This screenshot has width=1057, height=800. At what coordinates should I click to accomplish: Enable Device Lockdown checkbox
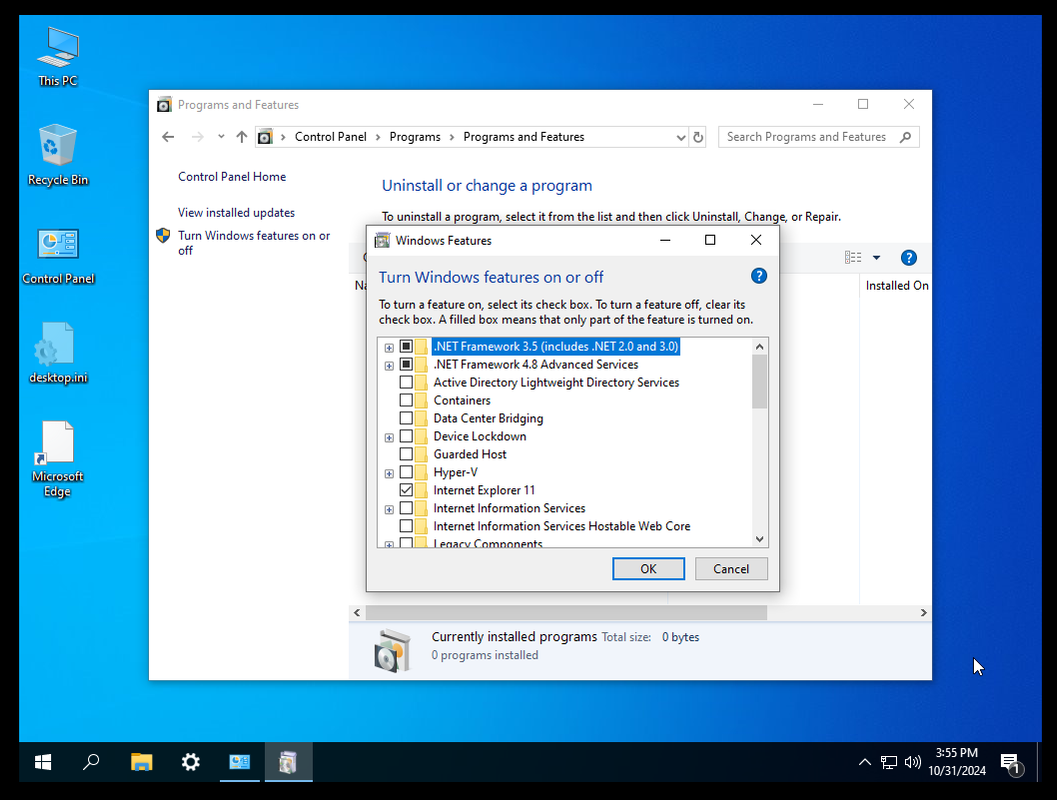point(406,436)
